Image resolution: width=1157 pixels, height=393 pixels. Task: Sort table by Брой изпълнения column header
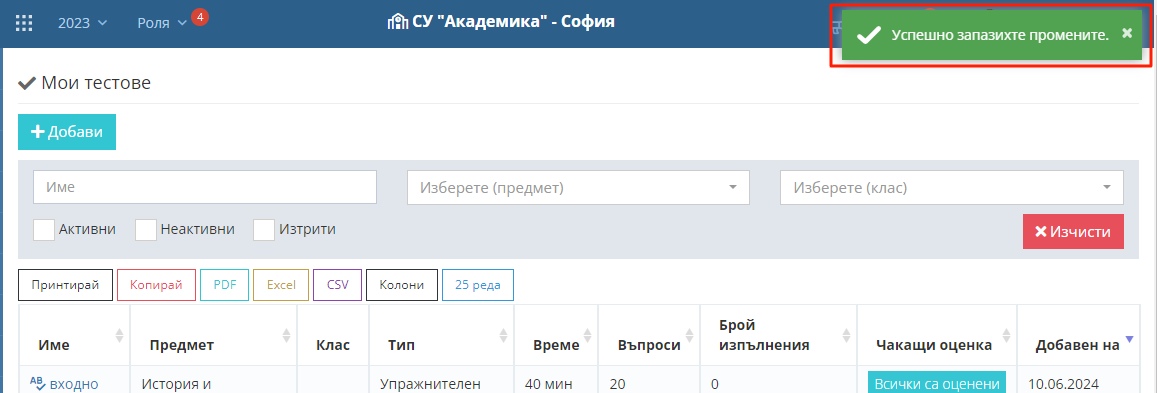coord(778,335)
